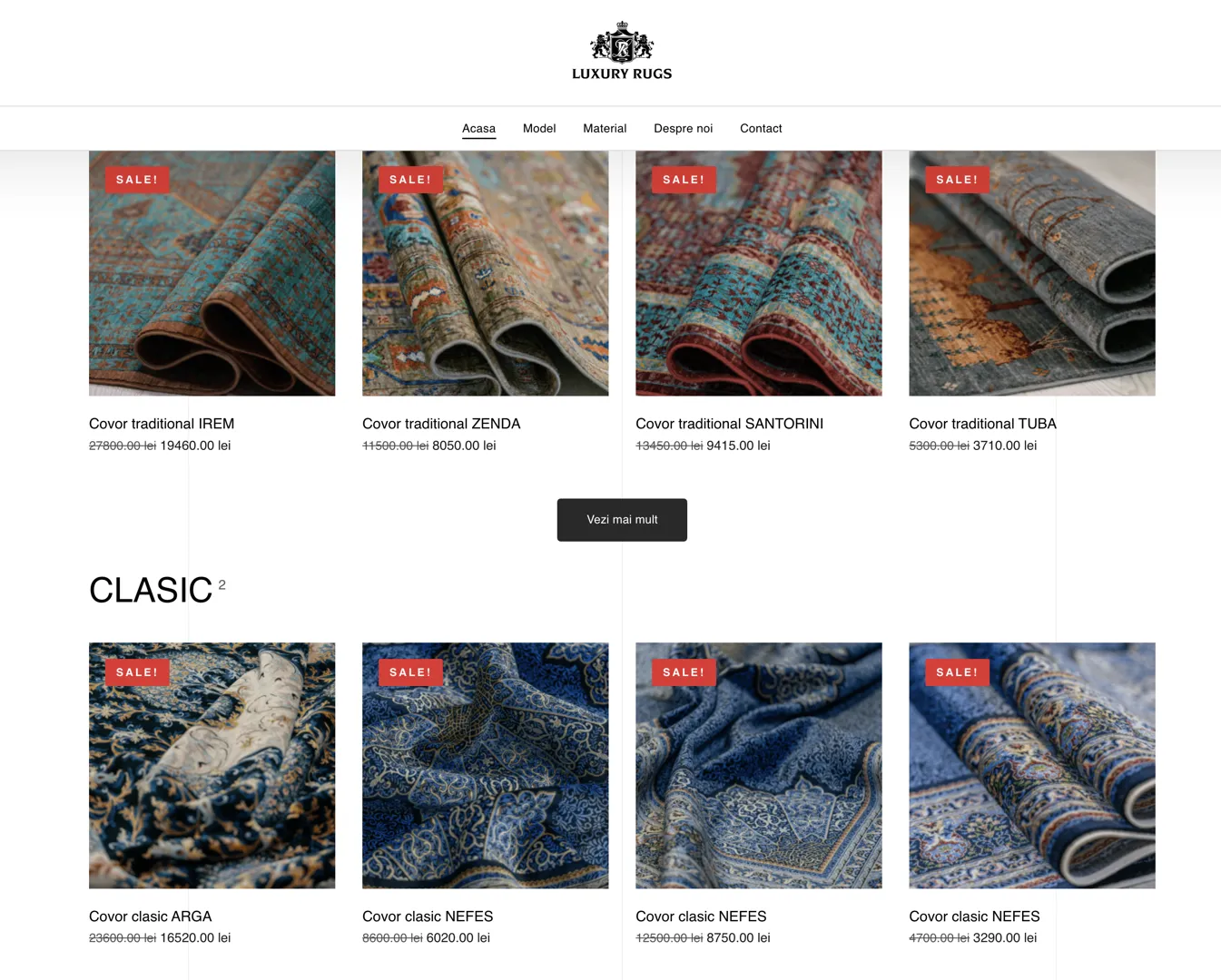Select the Covor traditional ZENDA title link
Viewport: 1221px width, 980px height.
441,424
